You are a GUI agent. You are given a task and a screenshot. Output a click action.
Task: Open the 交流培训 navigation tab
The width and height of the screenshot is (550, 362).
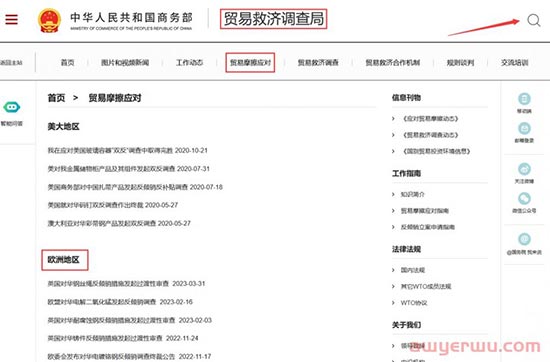pos(515,62)
